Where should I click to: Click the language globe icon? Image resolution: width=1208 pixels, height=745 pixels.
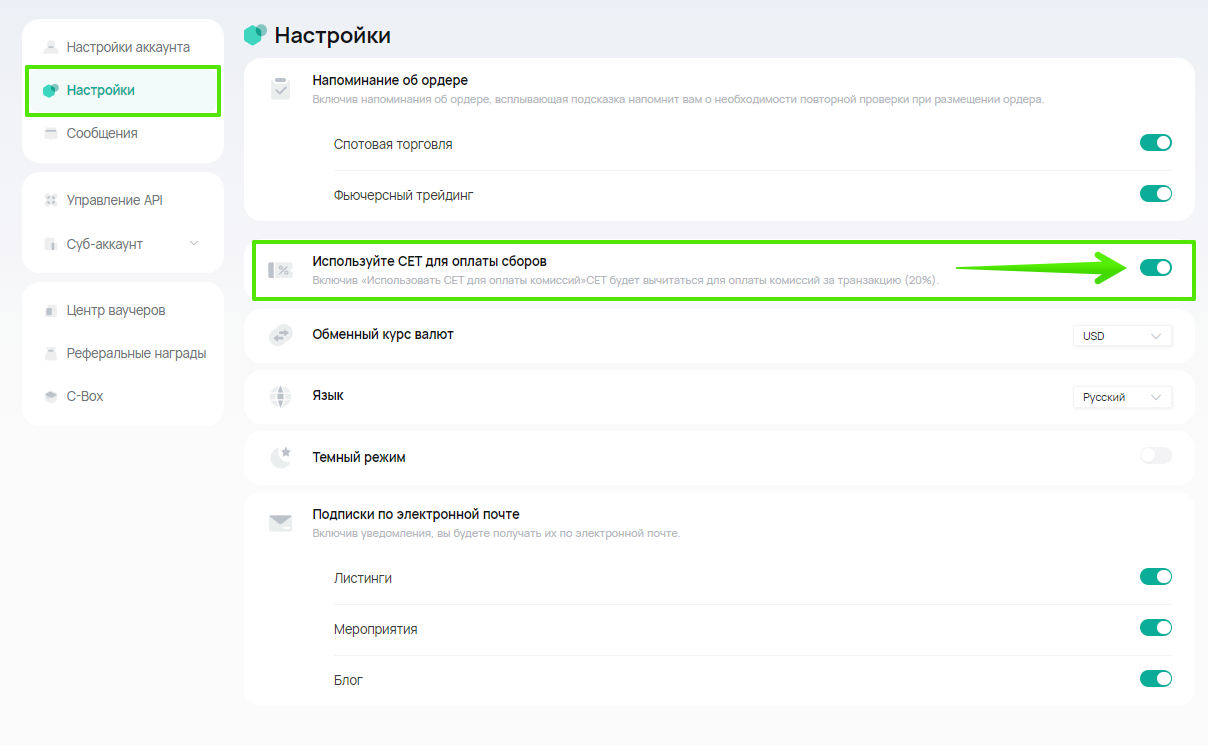tap(280, 396)
